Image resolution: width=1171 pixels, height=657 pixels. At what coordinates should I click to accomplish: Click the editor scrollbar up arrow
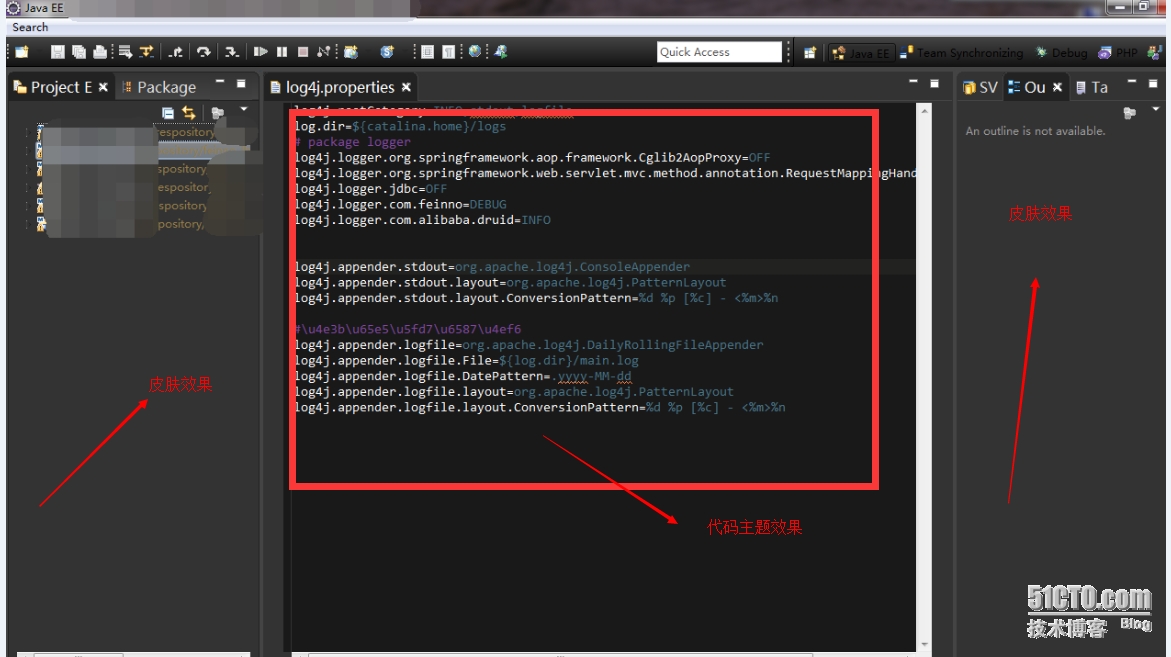(925, 110)
